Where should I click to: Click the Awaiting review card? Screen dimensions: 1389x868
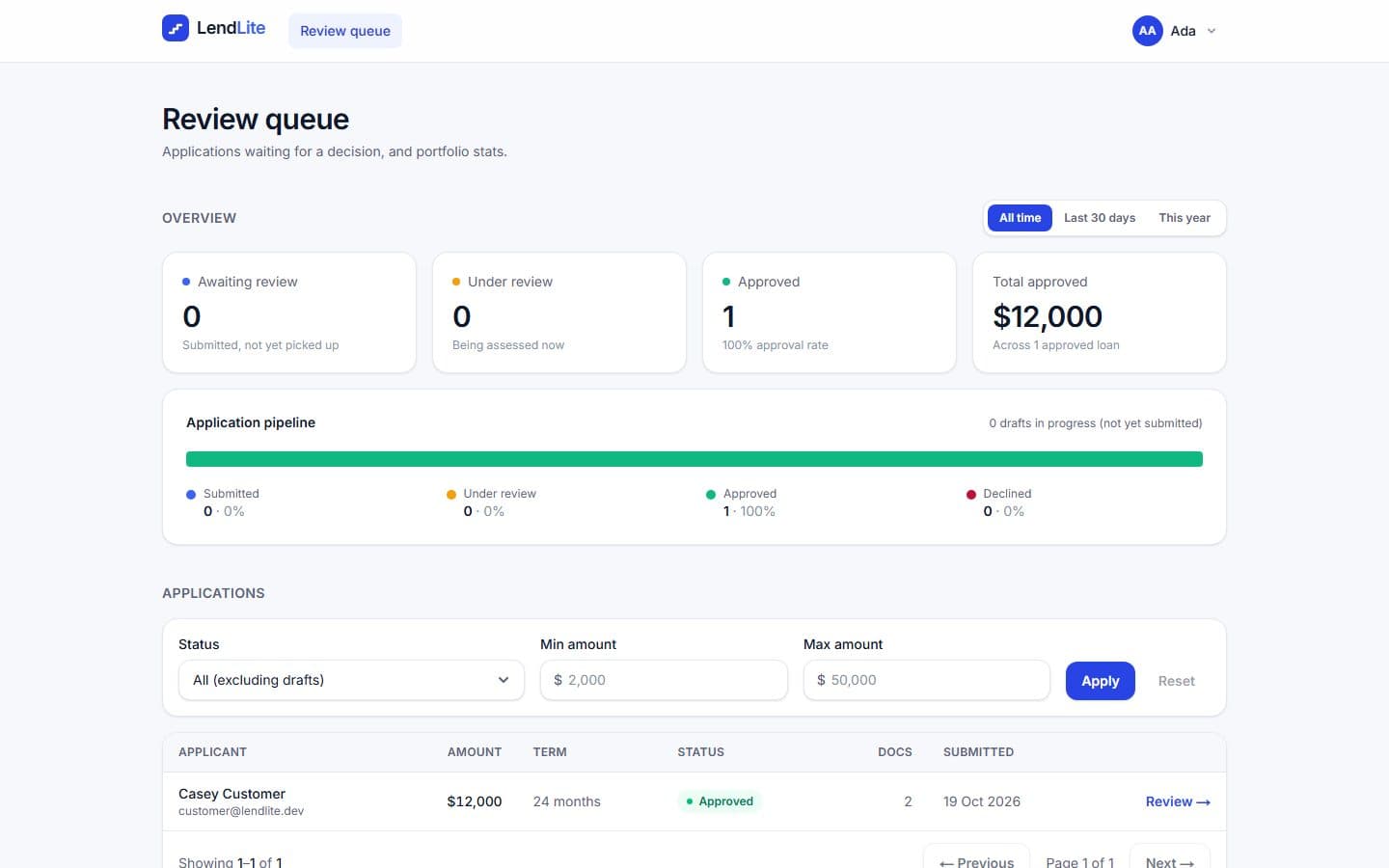(289, 312)
